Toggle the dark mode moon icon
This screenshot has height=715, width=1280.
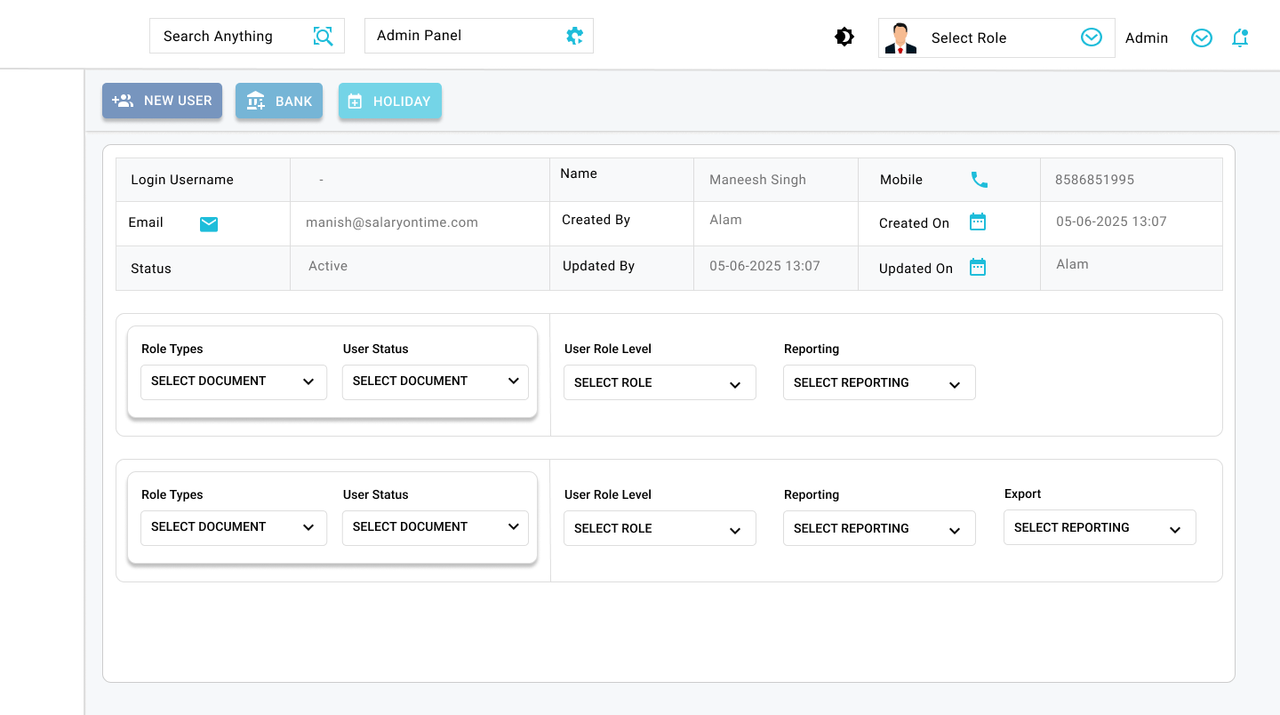(x=844, y=36)
